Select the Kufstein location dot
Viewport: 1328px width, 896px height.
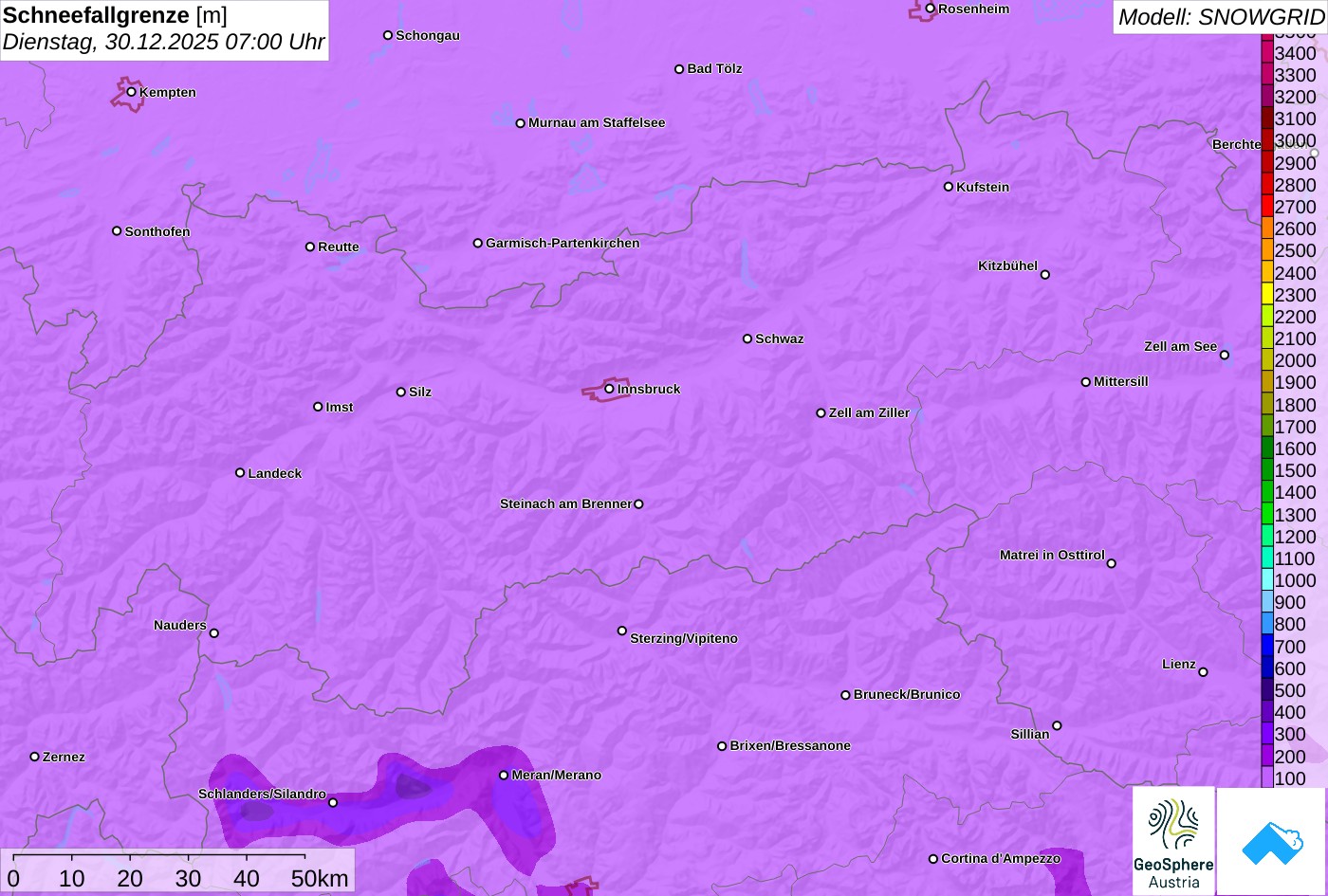coord(949,187)
